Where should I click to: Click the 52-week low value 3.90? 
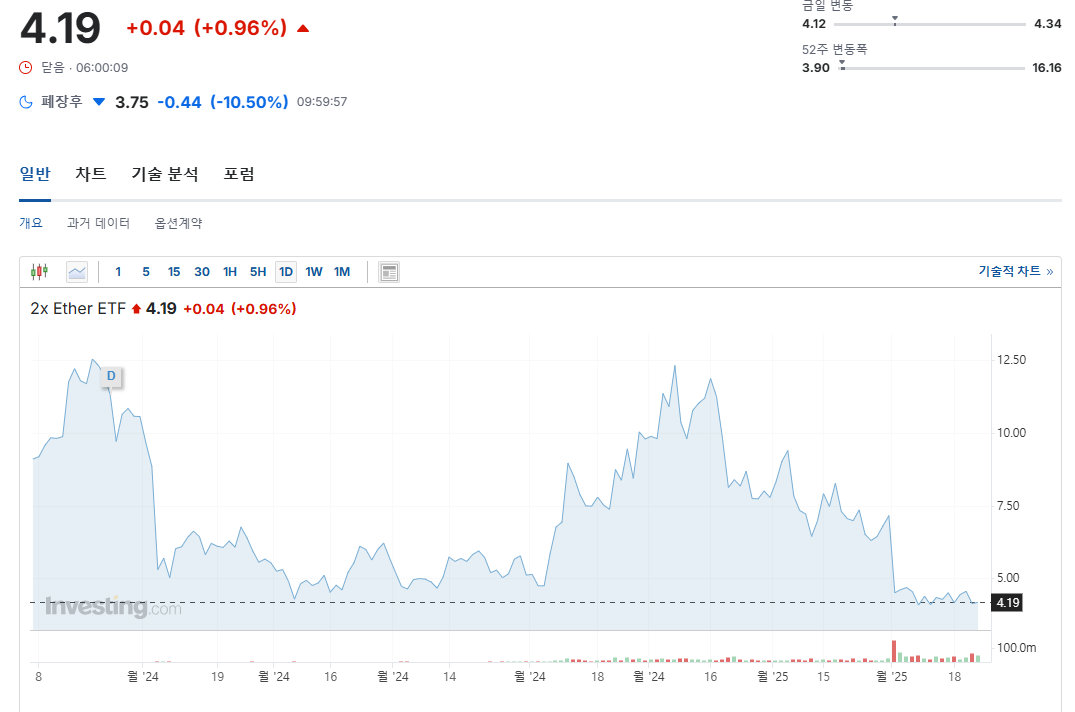pyautogui.click(x=816, y=68)
